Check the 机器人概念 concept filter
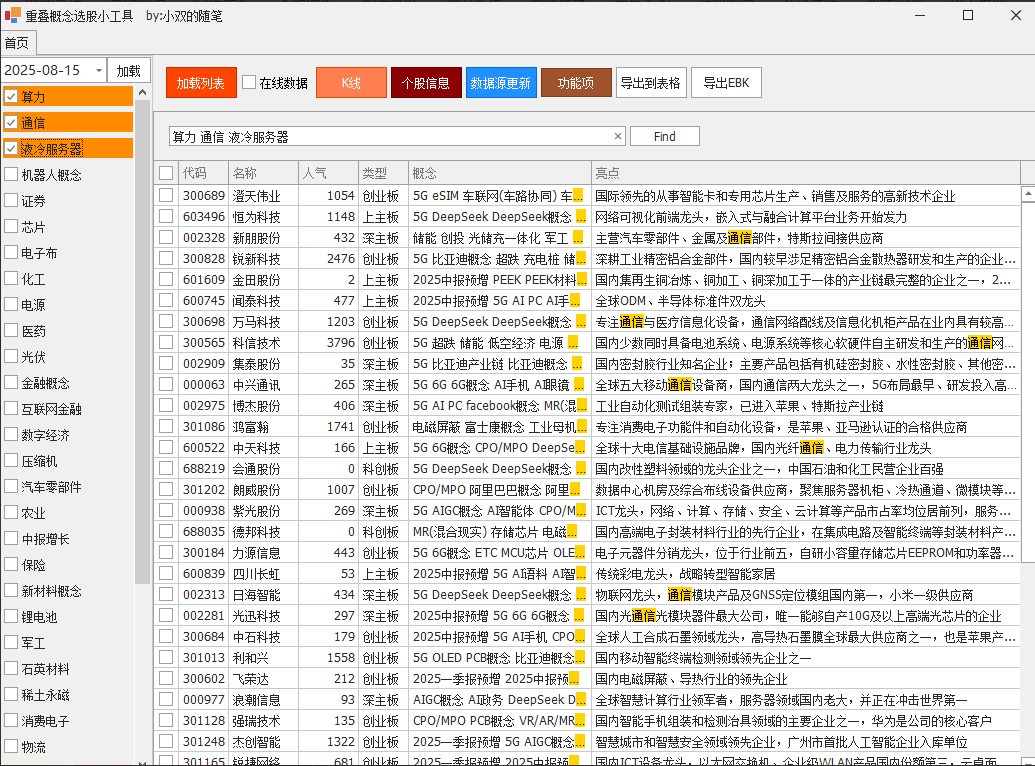The width and height of the screenshot is (1035, 766). click(11, 174)
